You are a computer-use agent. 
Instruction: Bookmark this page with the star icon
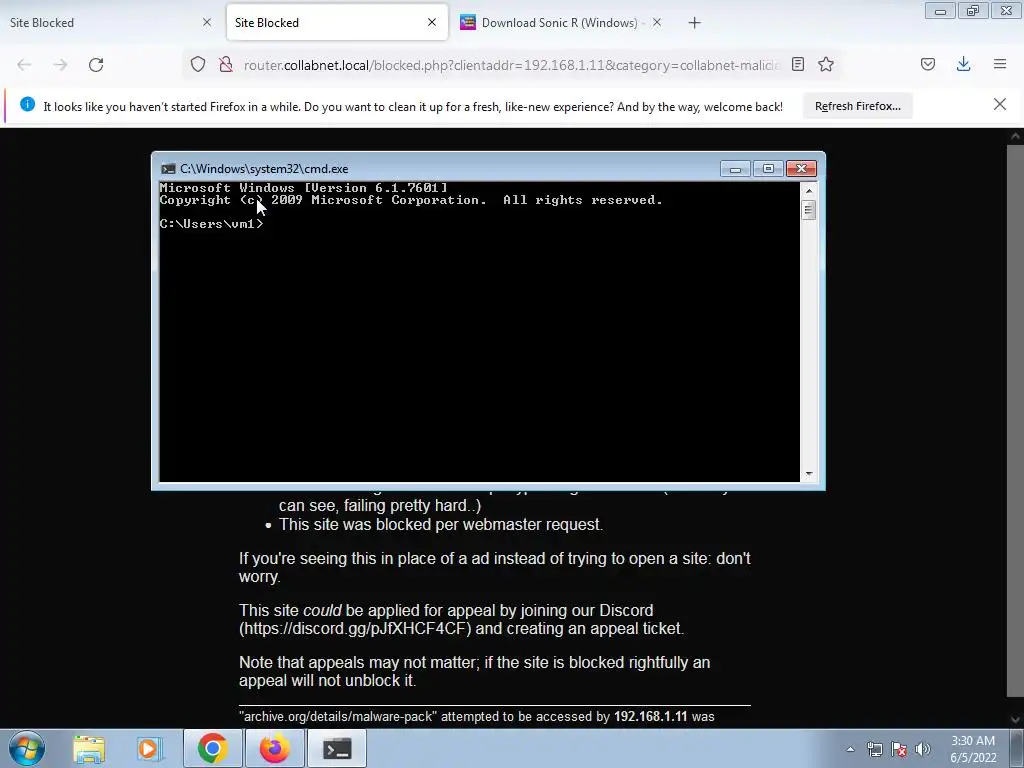point(826,64)
